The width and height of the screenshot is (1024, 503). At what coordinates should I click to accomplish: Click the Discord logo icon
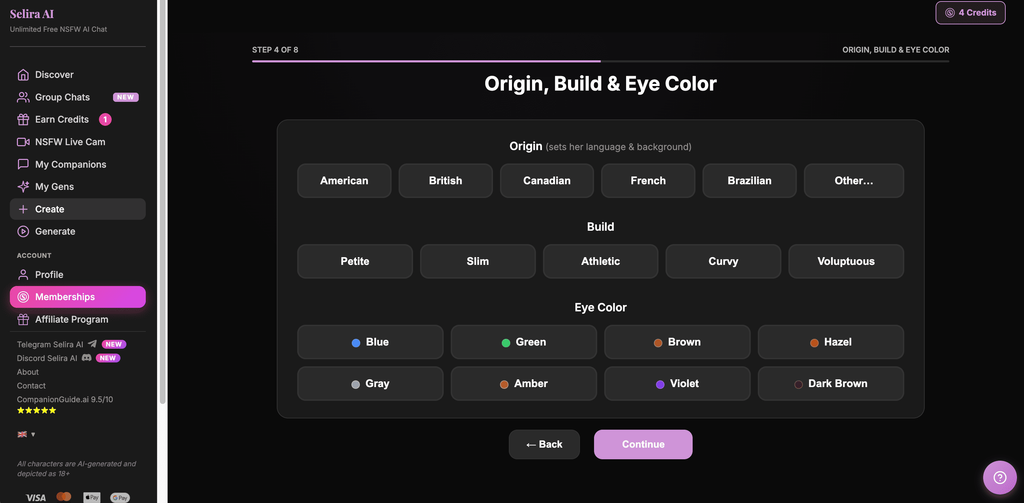point(86,358)
